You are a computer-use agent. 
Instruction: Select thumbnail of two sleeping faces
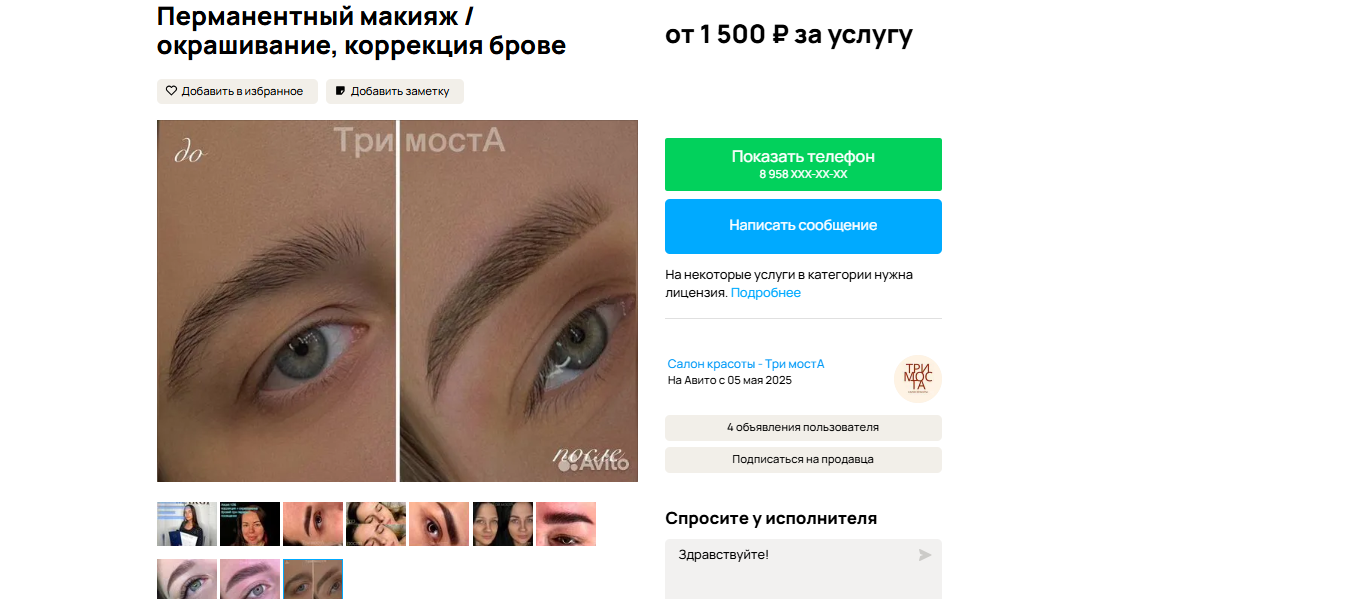376,524
